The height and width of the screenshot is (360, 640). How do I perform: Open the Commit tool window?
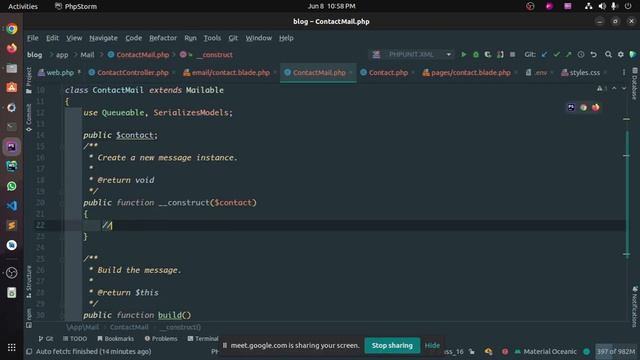coord(29,117)
